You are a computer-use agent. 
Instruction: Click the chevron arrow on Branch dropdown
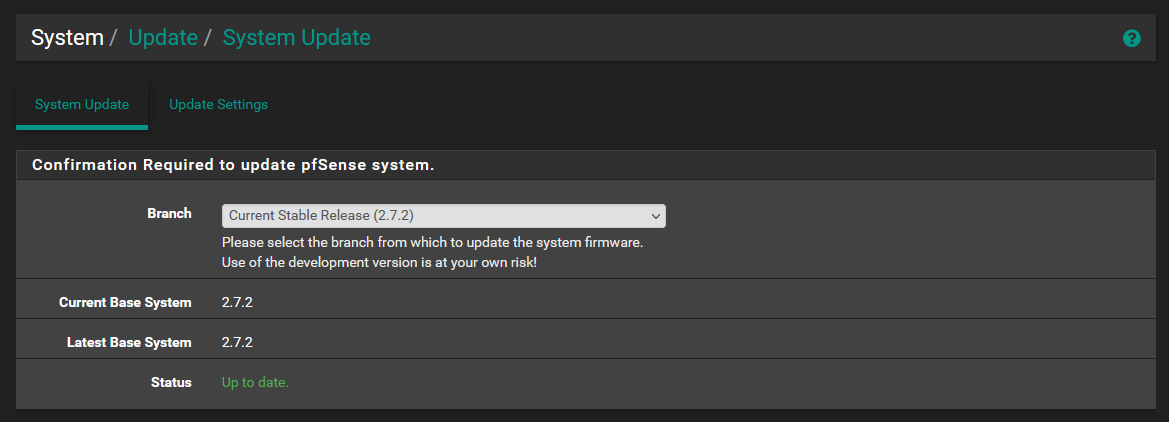pos(656,216)
